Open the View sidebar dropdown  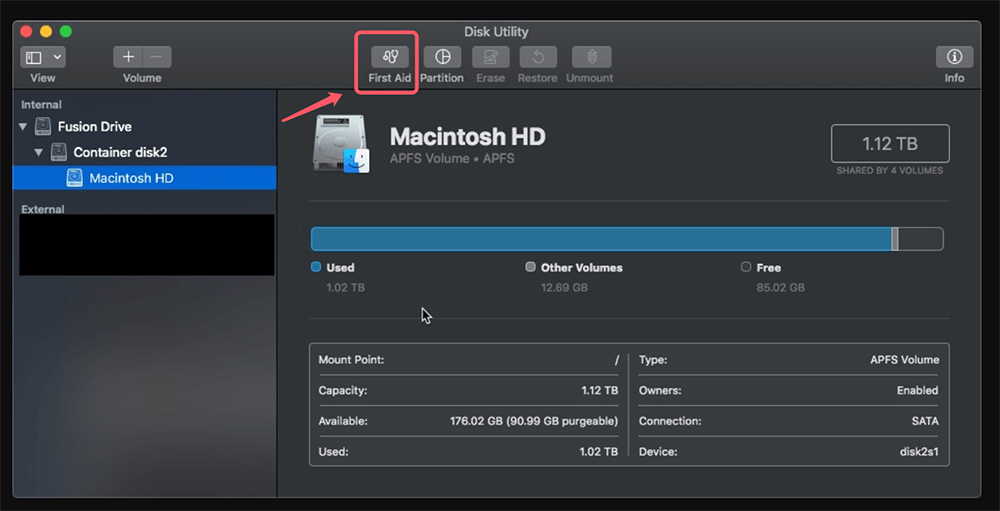[x=43, y=57]
